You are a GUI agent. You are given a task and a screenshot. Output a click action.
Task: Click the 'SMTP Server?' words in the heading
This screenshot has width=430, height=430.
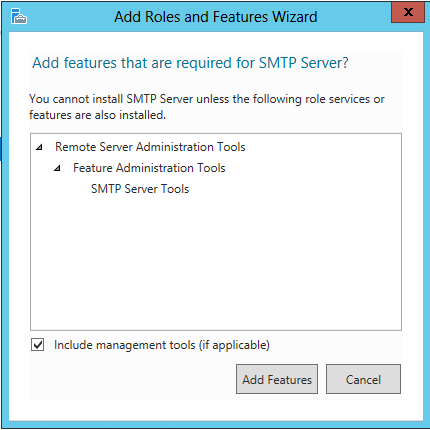point(304,63)
